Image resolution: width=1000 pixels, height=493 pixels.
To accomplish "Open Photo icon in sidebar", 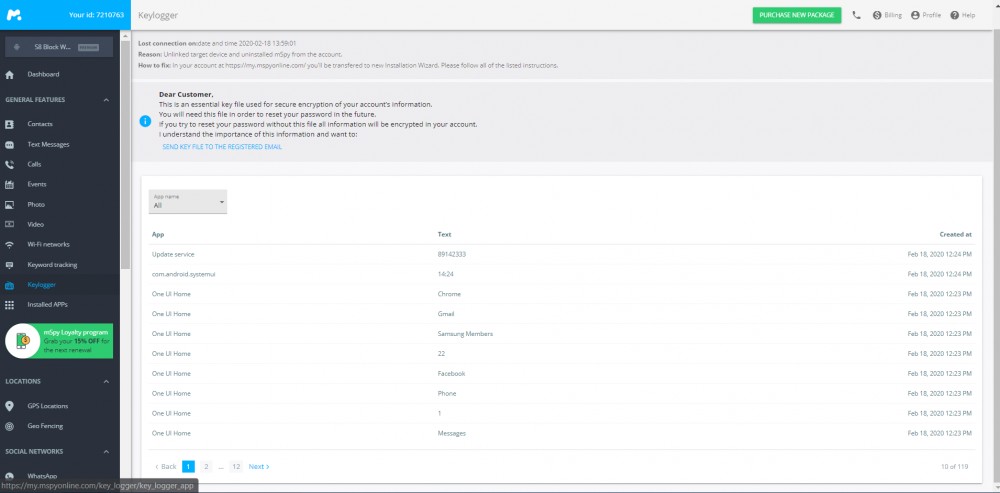I will pos(10,205).
